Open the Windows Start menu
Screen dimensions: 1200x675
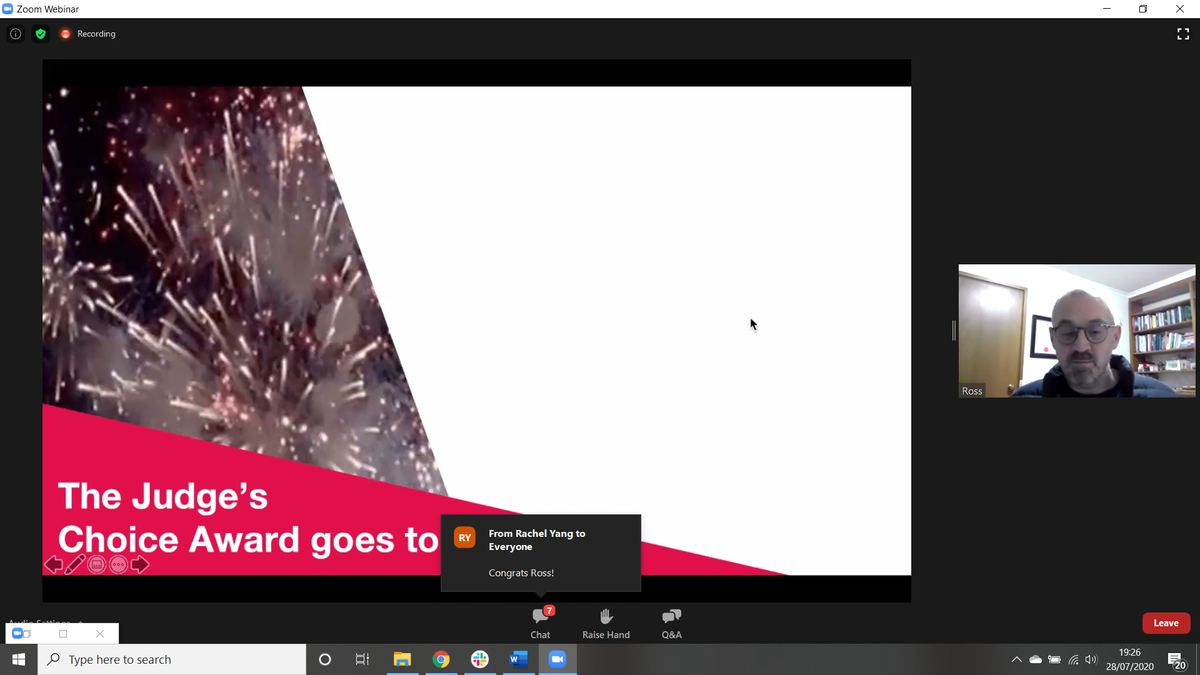tap(18, 660)
